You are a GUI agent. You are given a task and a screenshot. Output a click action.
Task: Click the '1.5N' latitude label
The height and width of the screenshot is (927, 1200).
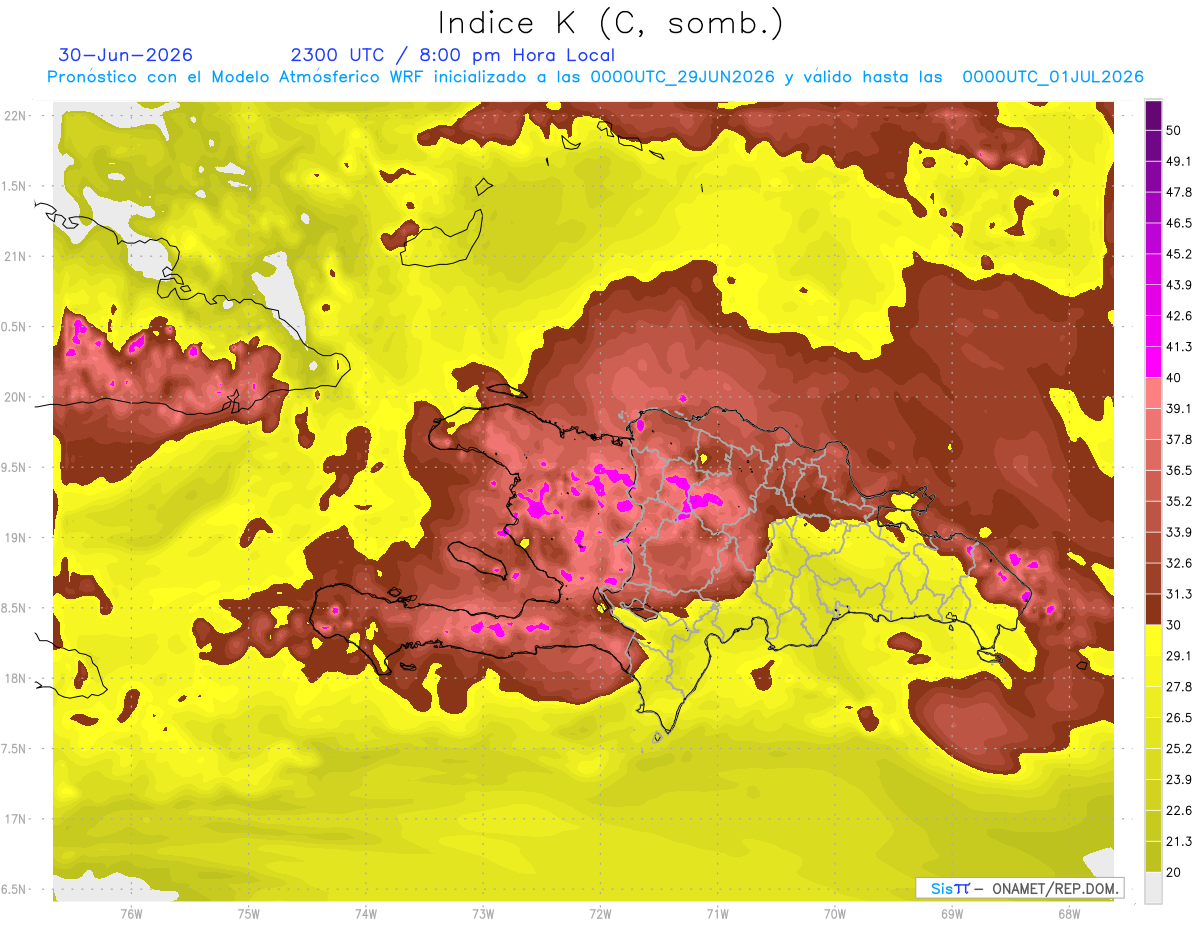(14, 186)
